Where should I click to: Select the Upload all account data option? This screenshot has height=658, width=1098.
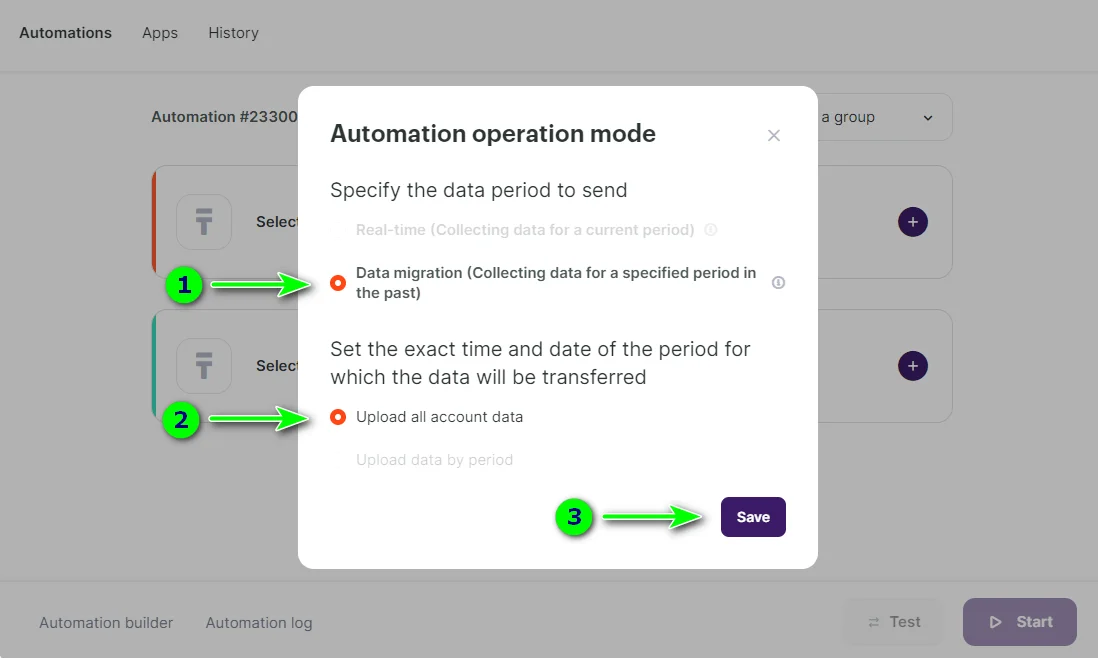coord(337,417)
